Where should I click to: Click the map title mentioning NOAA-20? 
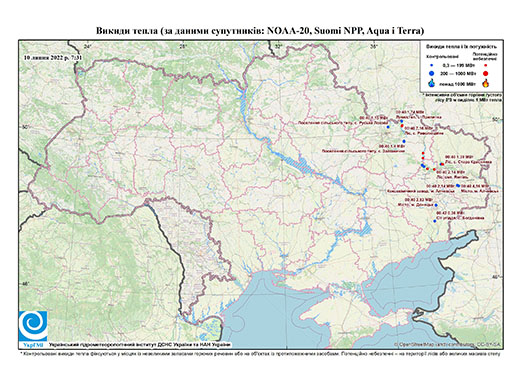tap(260, 31)
